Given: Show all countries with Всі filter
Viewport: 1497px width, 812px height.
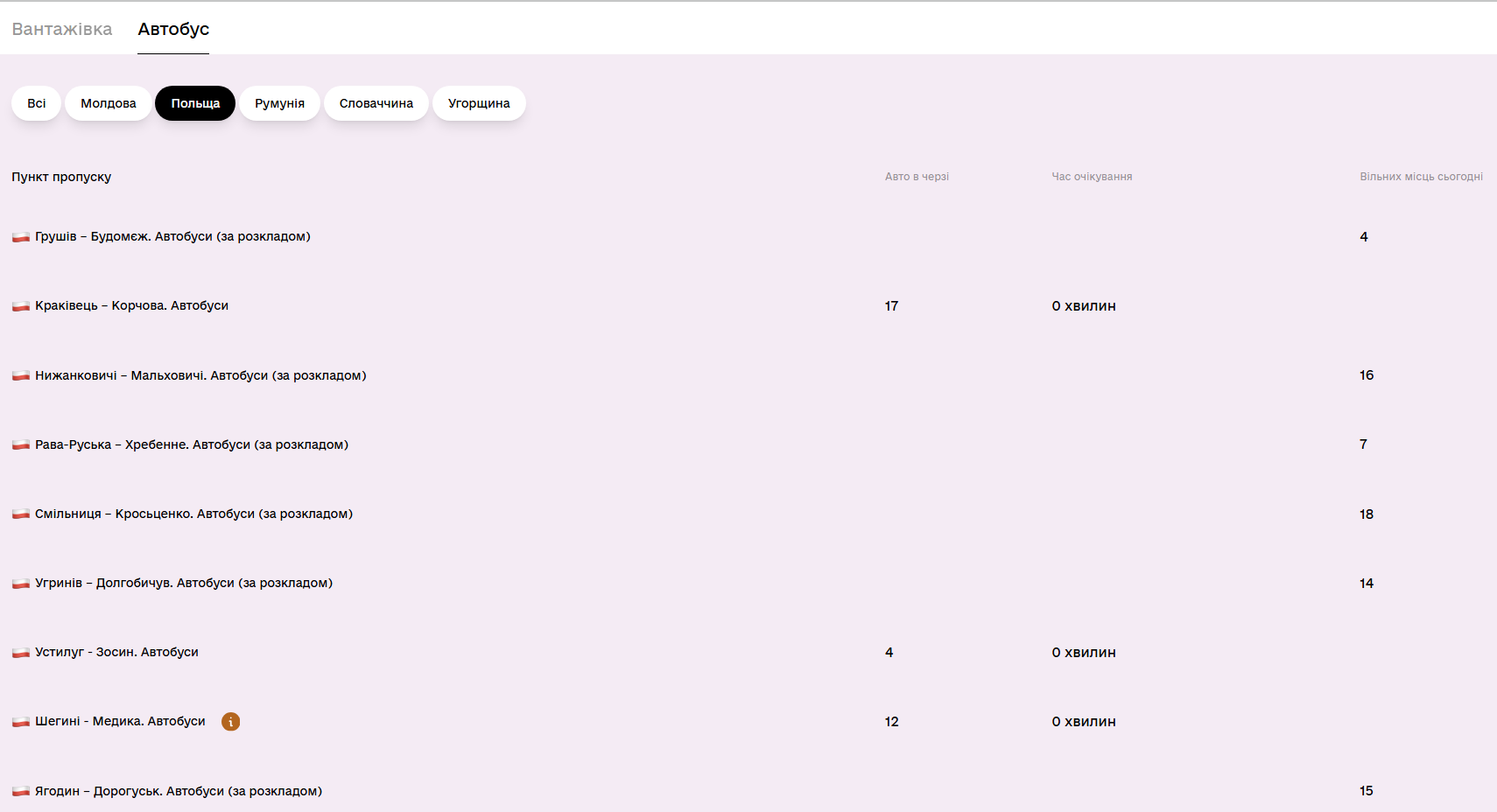Looking at the screenshot, I should click(x=36, y=103).
